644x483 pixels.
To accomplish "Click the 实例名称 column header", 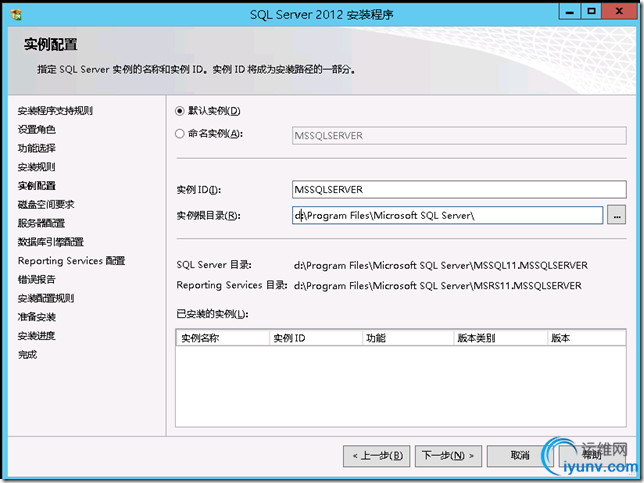I will (x=223, y=338).
